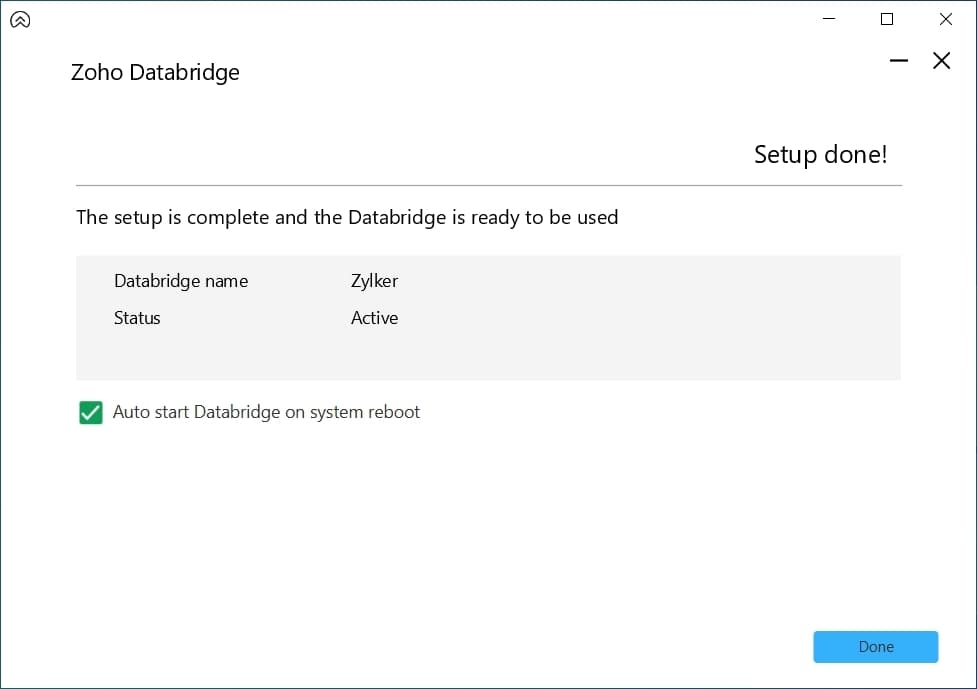Minimize the outer Windows title bar window
977x689 pixels.
(828, 19)
